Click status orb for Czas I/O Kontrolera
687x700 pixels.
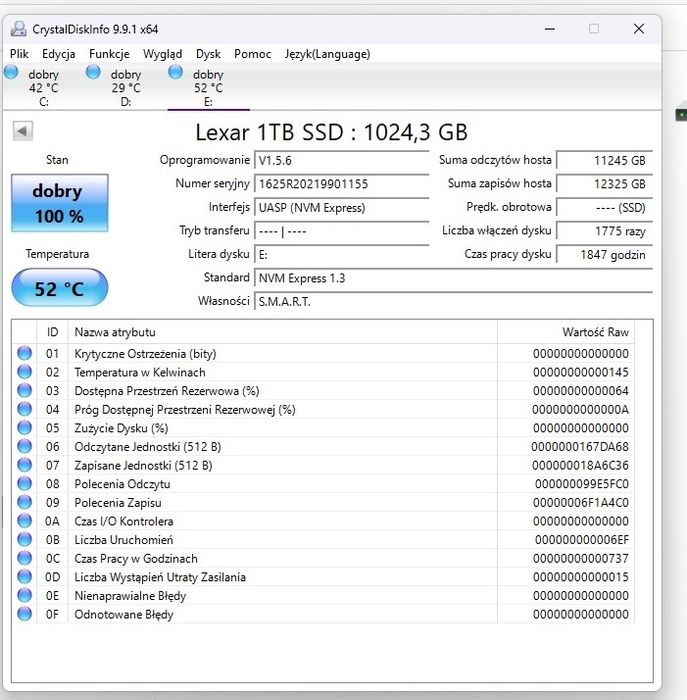(25, 521)
